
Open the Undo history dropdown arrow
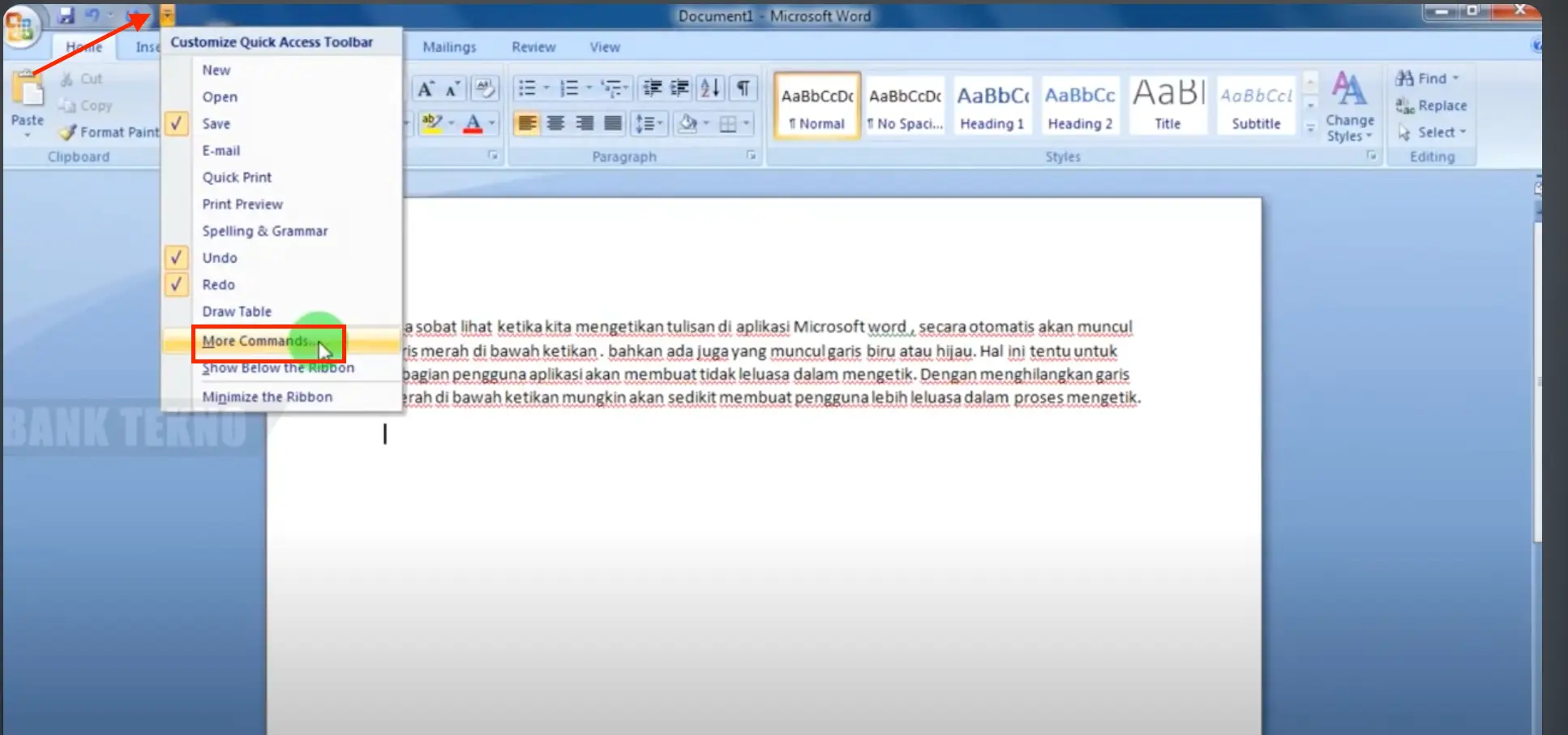pos(110,15)
